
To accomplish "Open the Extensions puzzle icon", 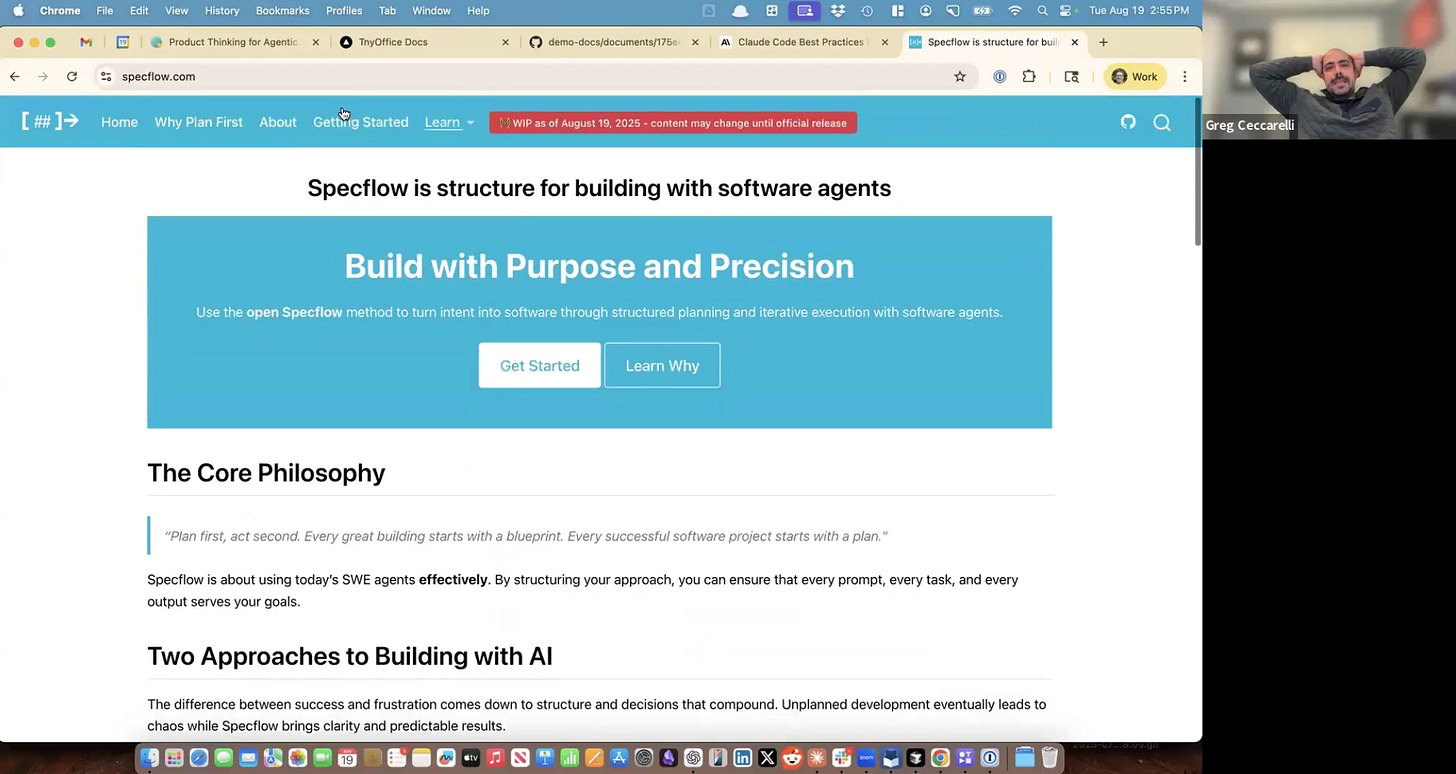I will (x=1029, y=76).
